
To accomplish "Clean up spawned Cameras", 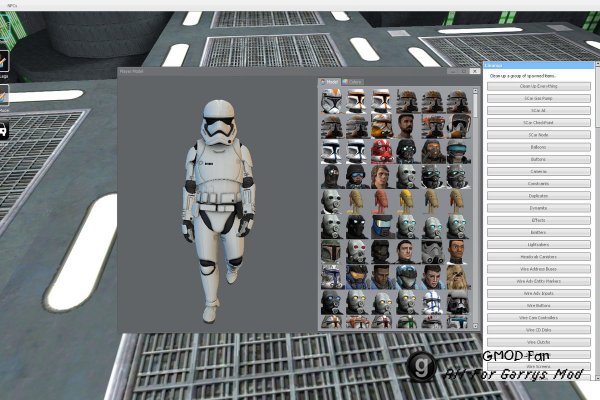I will click(538, 171).
